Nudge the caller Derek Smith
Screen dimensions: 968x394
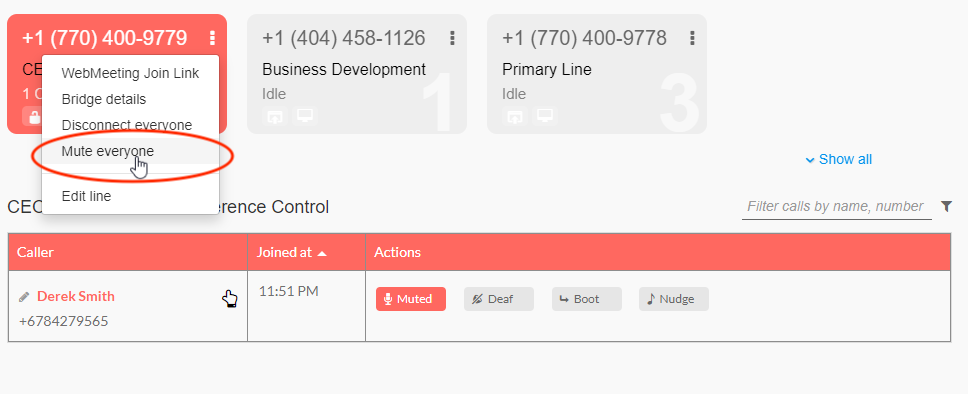(674, 299)
